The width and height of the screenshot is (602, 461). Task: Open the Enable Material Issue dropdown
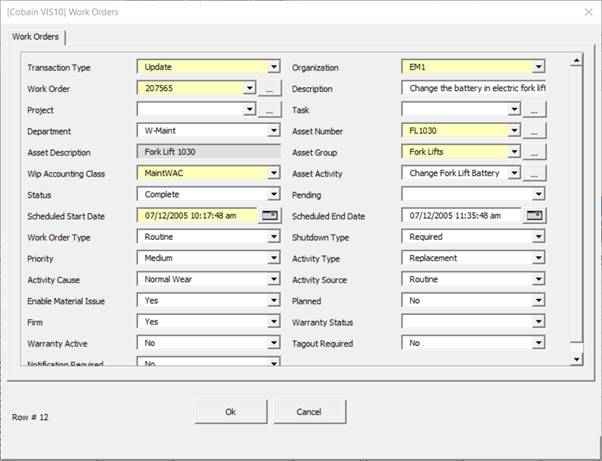pos(274,300)
